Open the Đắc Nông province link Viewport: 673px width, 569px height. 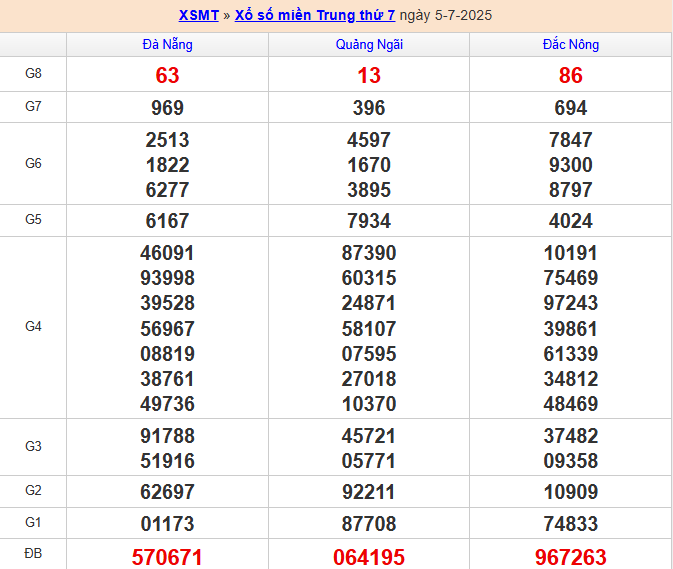(571, 45)
